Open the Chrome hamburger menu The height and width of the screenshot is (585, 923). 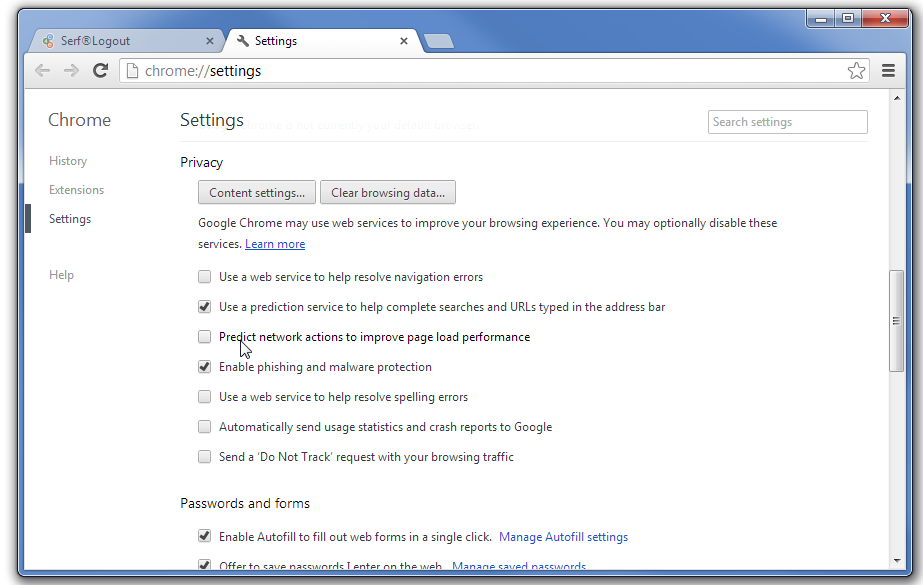pyautogui.click(x=888, y=71)
